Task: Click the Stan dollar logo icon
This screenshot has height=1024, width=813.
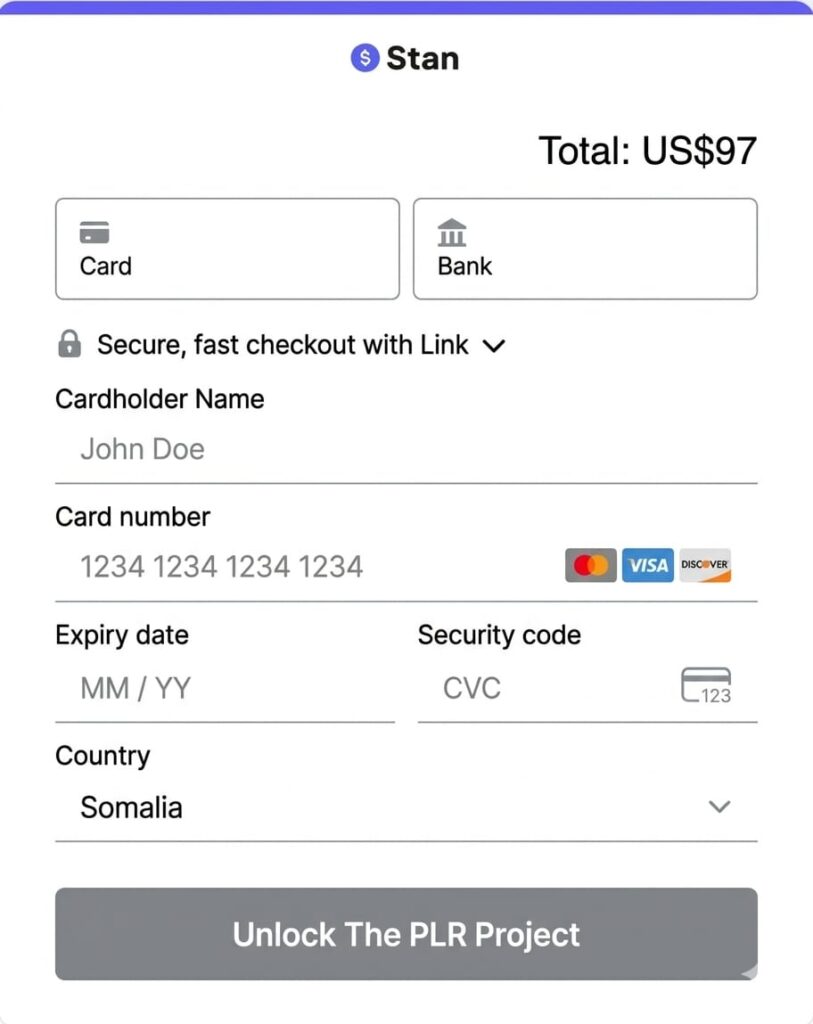Action: point(365,58)
